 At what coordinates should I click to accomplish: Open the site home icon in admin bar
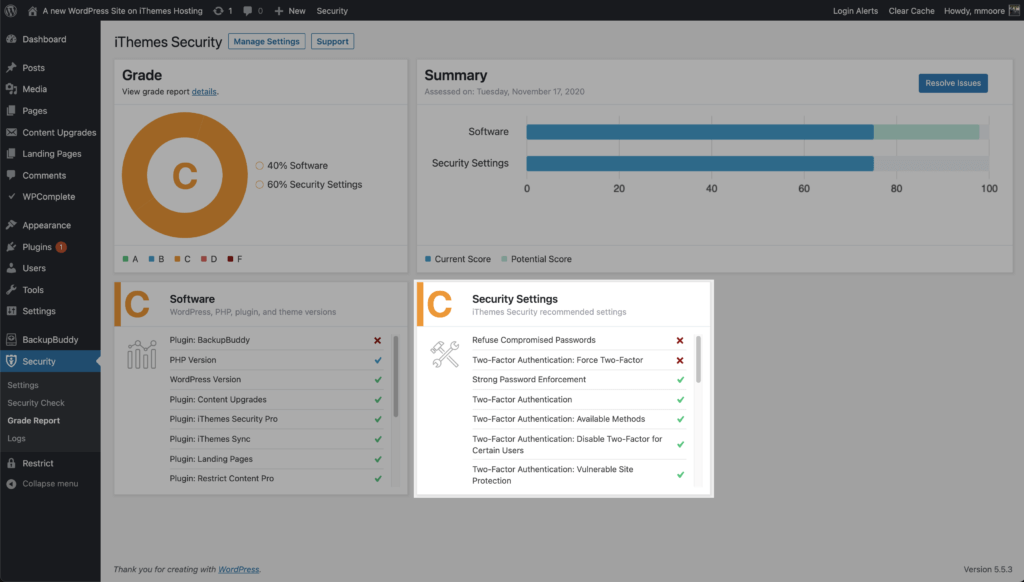(x=32, y=10)
